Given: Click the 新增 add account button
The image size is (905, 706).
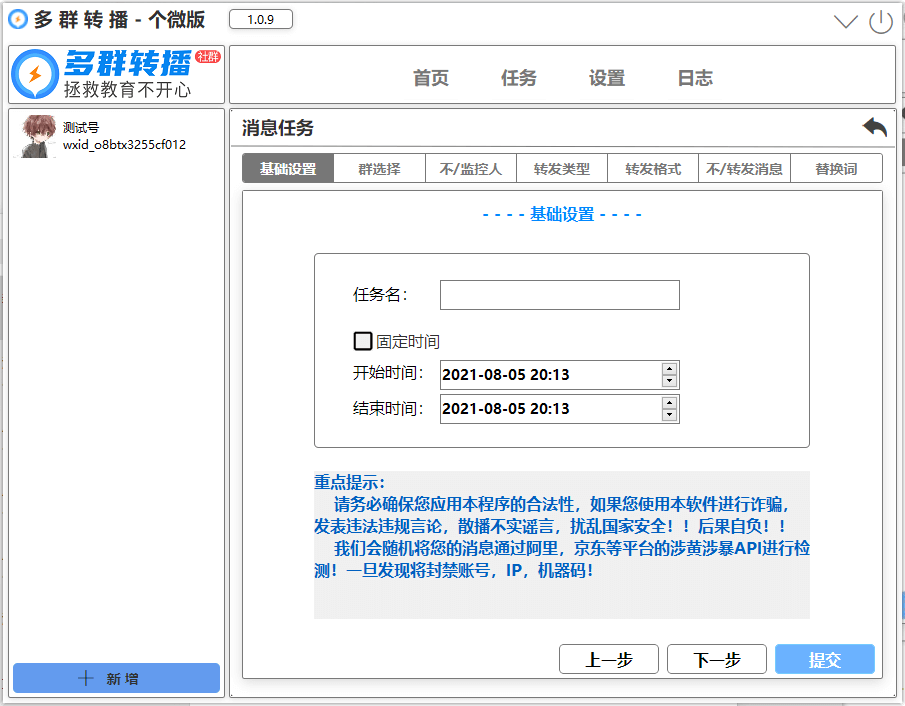Looking at the screenshot, I should 117,678.
